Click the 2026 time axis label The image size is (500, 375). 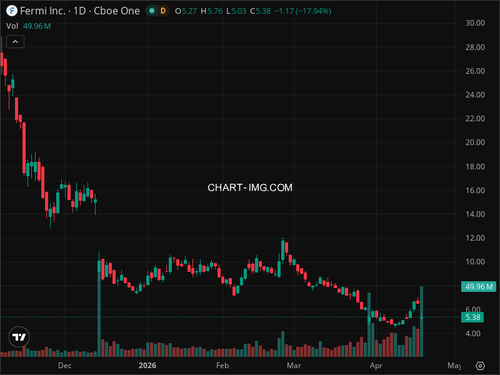pyautogui.click(x=147, y=365)
